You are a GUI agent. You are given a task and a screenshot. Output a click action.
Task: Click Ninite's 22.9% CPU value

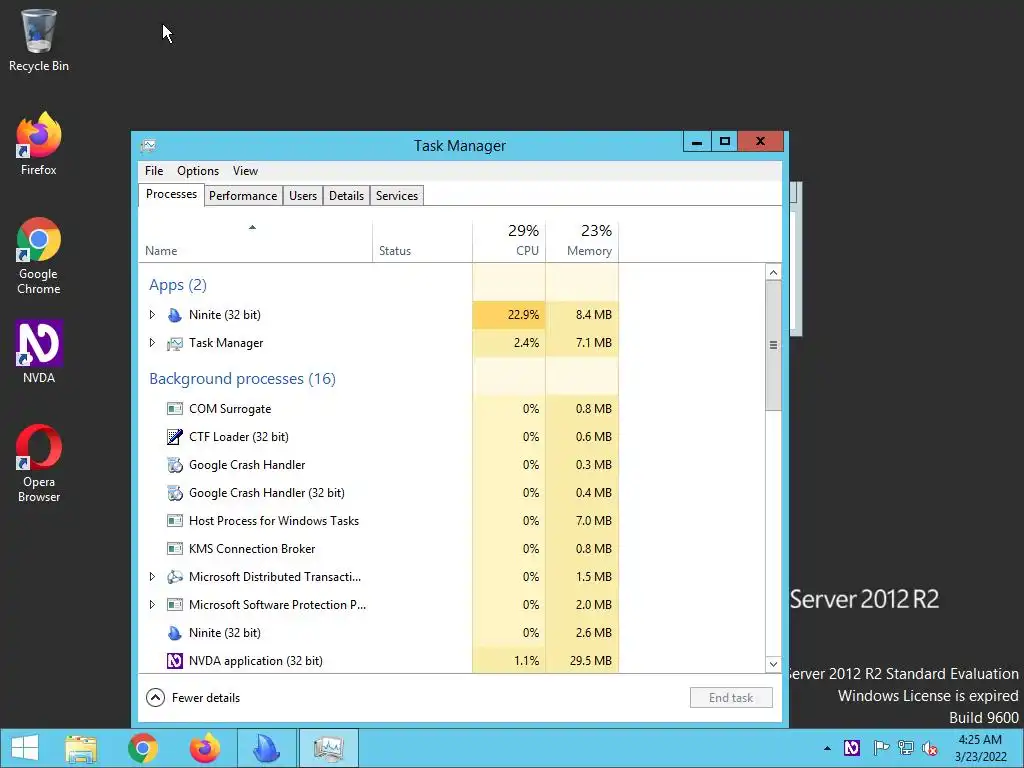pyautogui.click(x=523, y=315)
